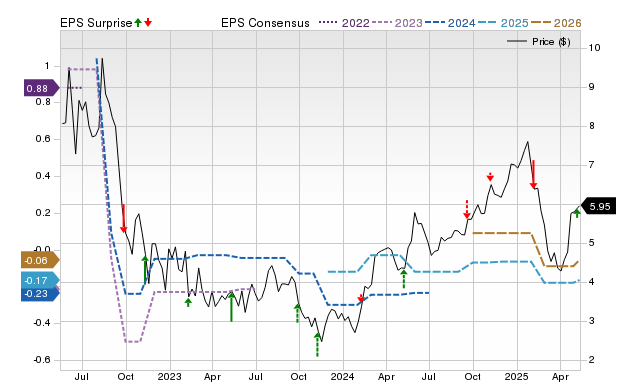Click the red down arrow beside EPS Surprise
Image resolution: width=640 pixels, height=382 pixels.
pyautogui.click(x=148, y=23)
